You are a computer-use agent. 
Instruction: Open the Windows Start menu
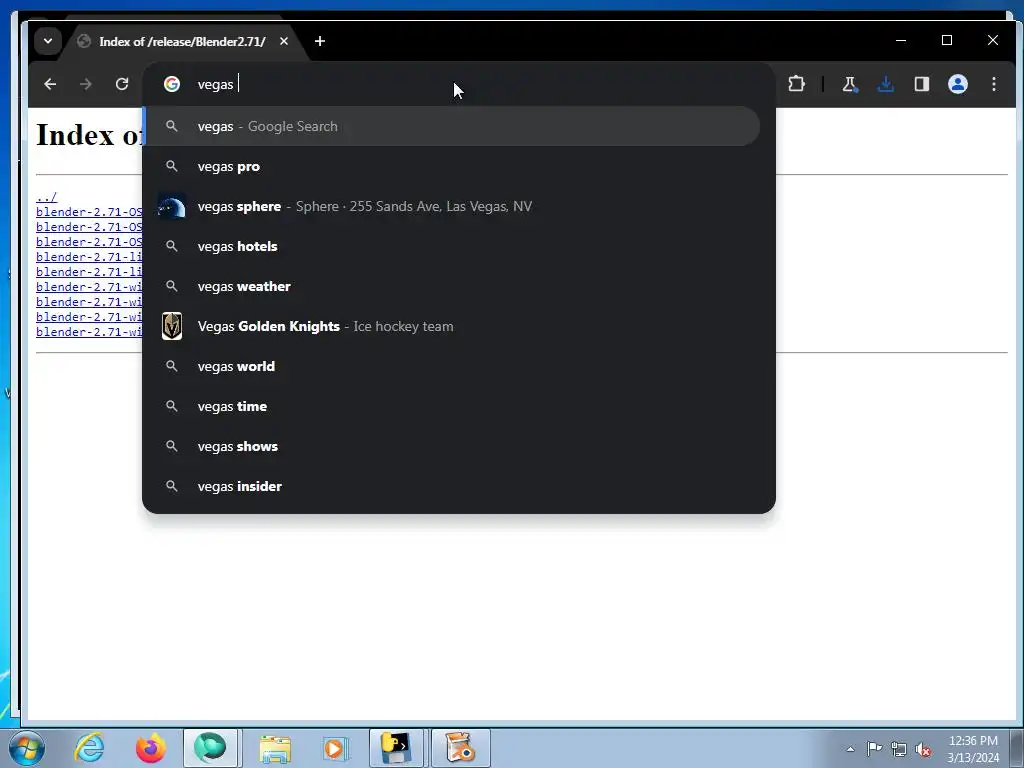(27, 748)
